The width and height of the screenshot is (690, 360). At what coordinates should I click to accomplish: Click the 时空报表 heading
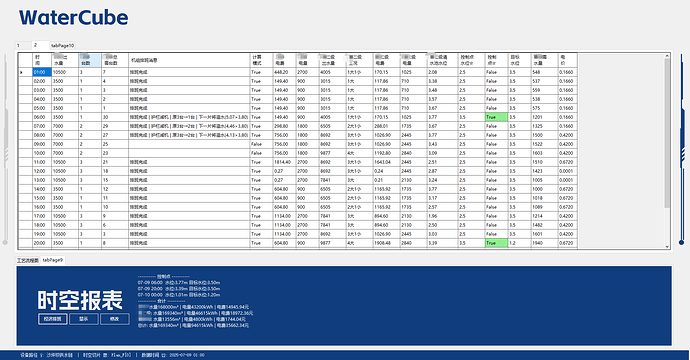(x=80, y=300)
